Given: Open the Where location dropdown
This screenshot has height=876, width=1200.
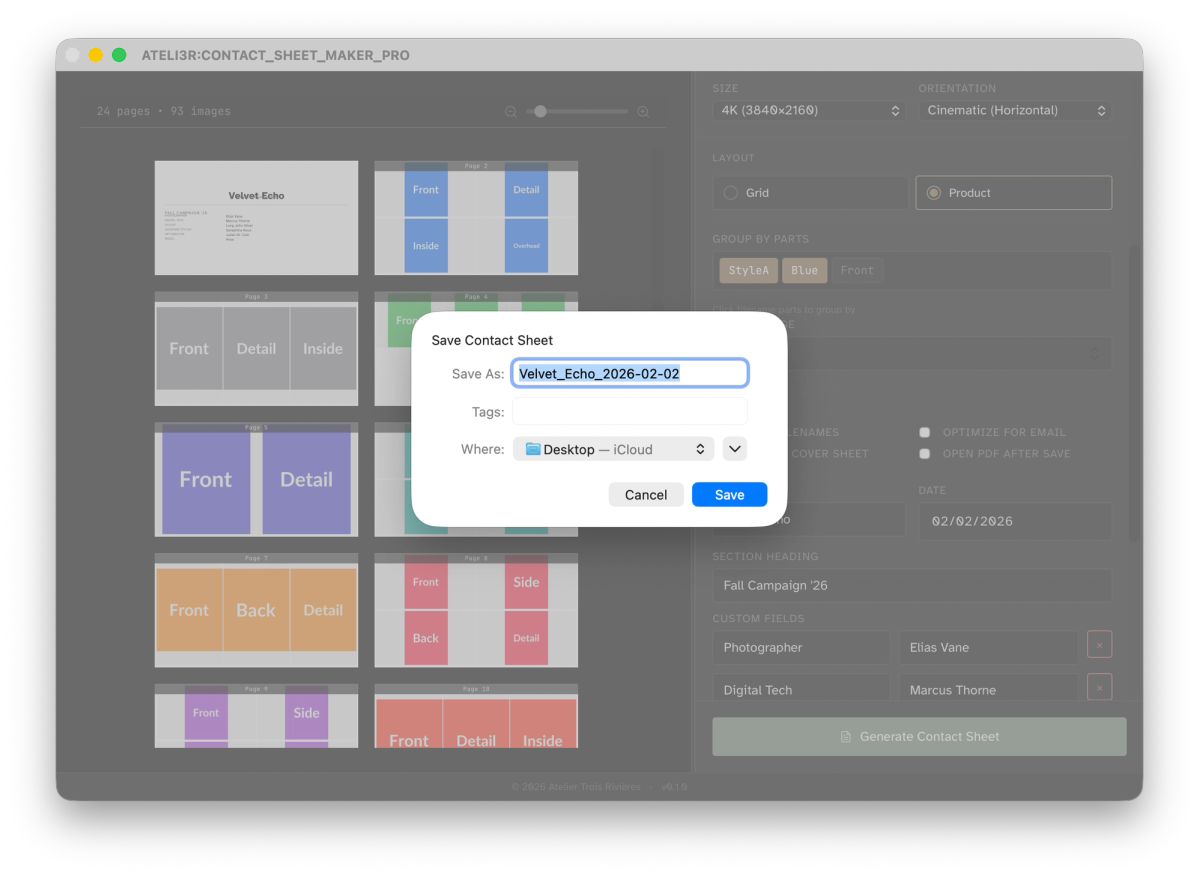Looking at the screenshot, I should [x=613, y=449].
